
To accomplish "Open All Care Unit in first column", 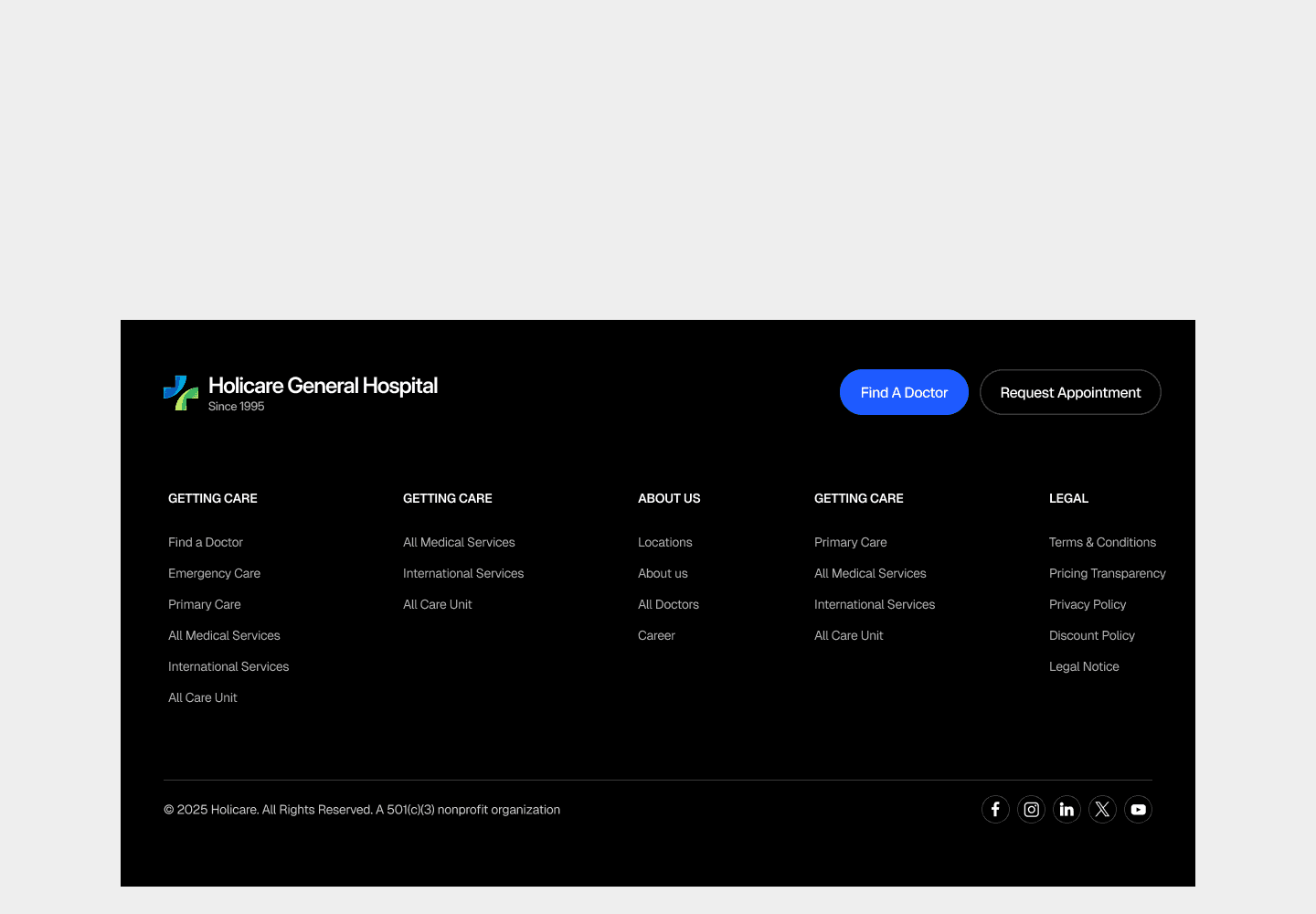I will coord(203,697).
